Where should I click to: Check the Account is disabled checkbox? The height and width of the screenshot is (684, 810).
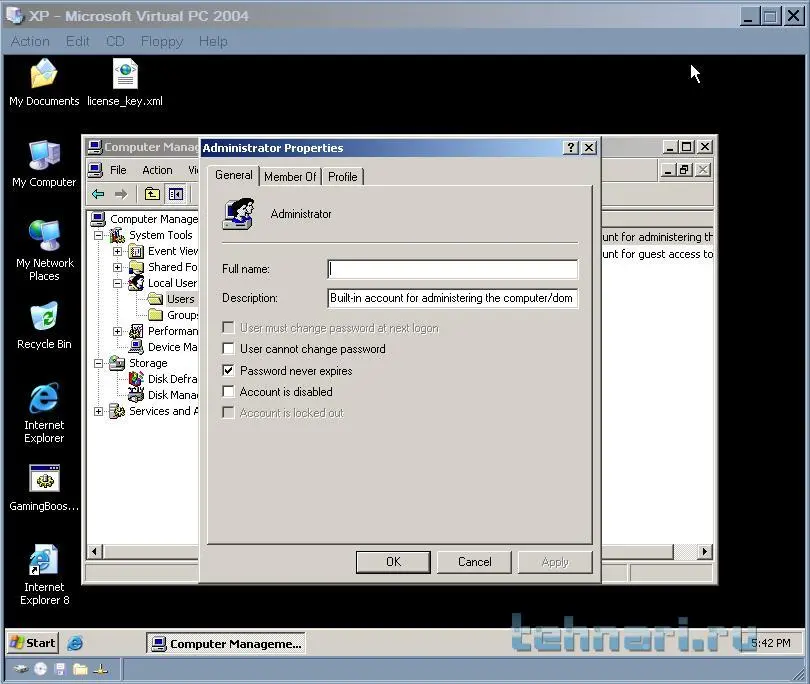pos(228,392)
